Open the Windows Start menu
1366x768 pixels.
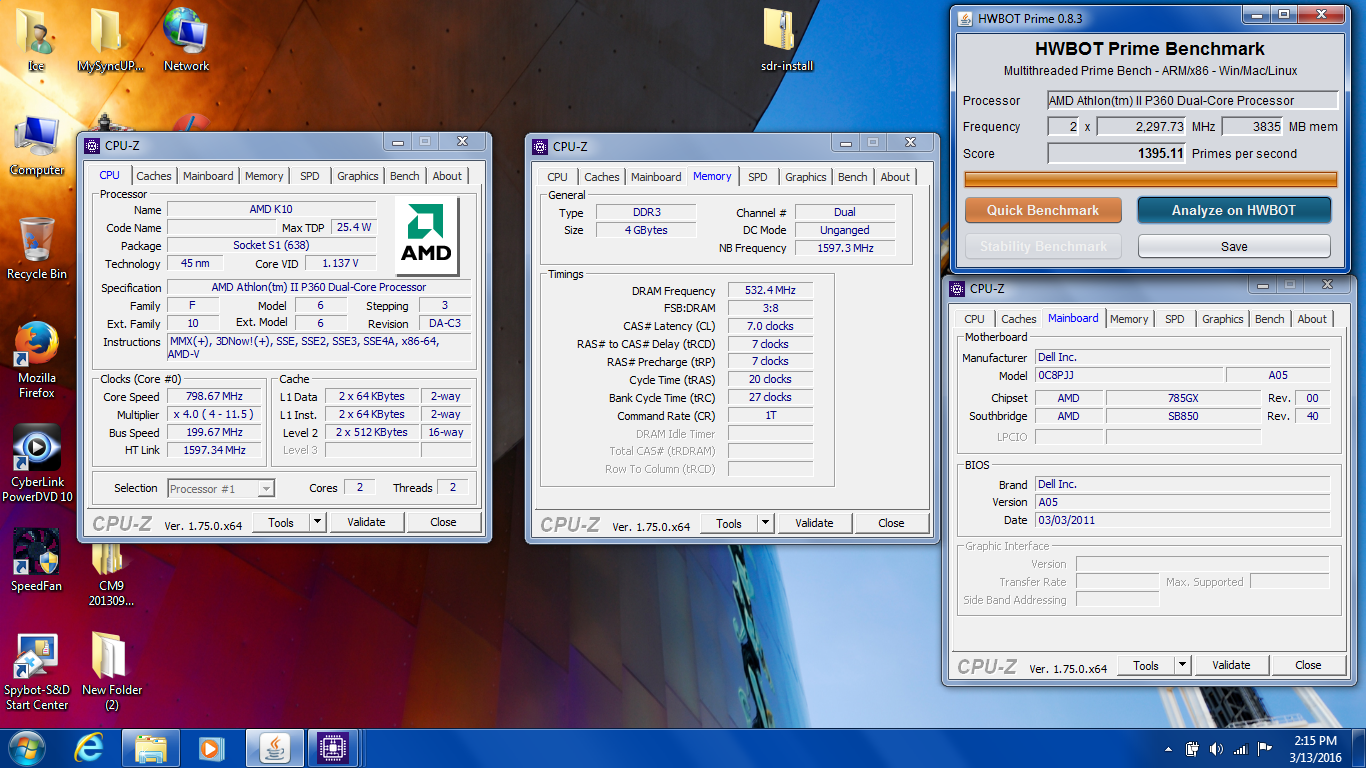pyautogui.click(x=27, y=747)
